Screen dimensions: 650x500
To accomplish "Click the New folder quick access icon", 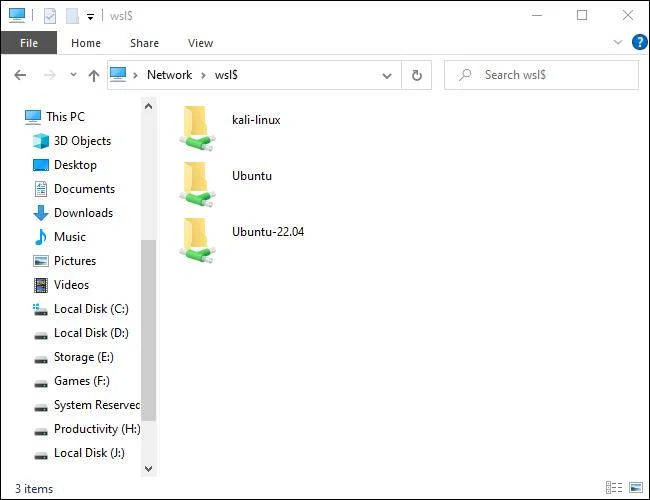I will coord(72,16).
